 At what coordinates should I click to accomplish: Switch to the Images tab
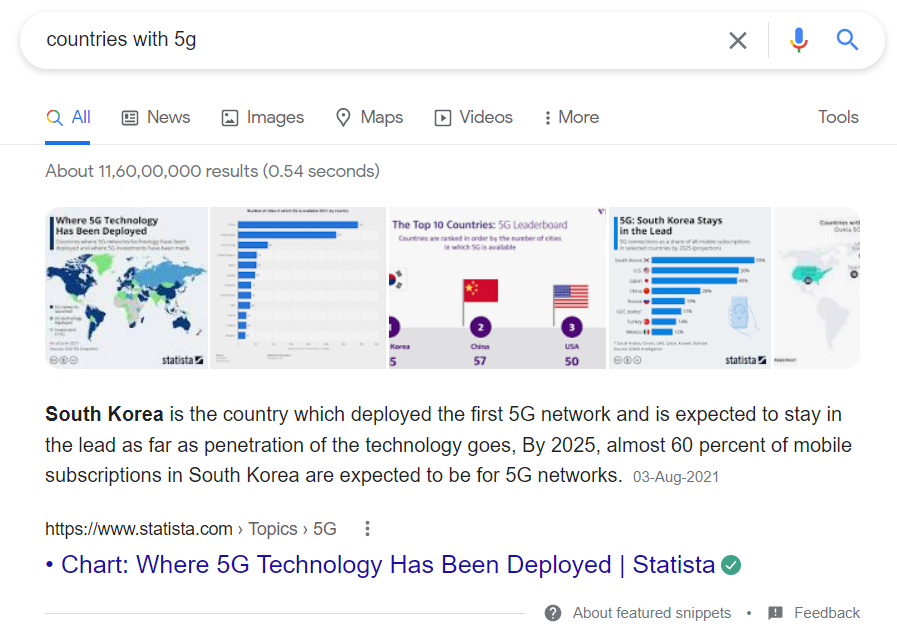263,117
